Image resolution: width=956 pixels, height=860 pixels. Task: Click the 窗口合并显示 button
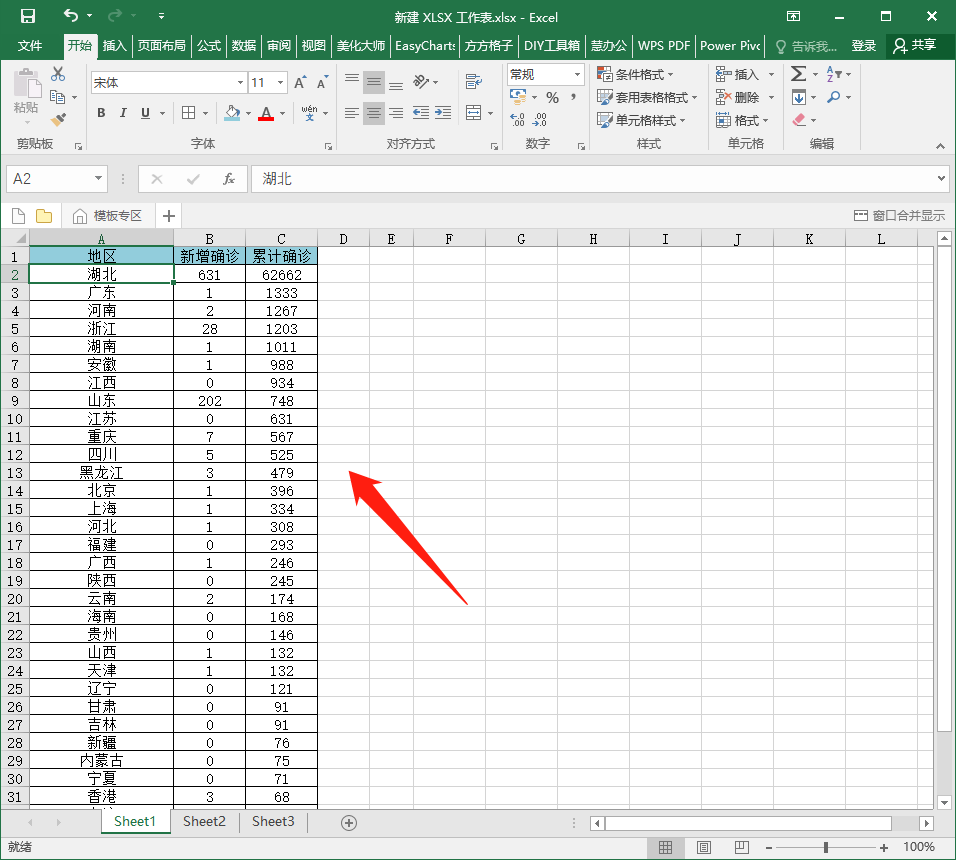pyautogui.click(x=899, y=216)
